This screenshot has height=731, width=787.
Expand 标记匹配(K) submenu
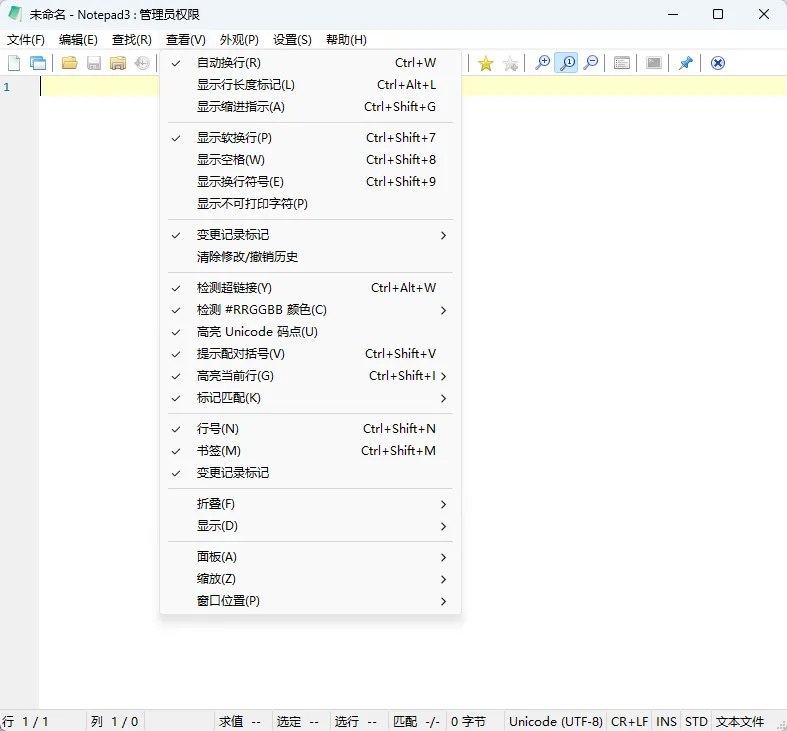[x=310, y=398]
